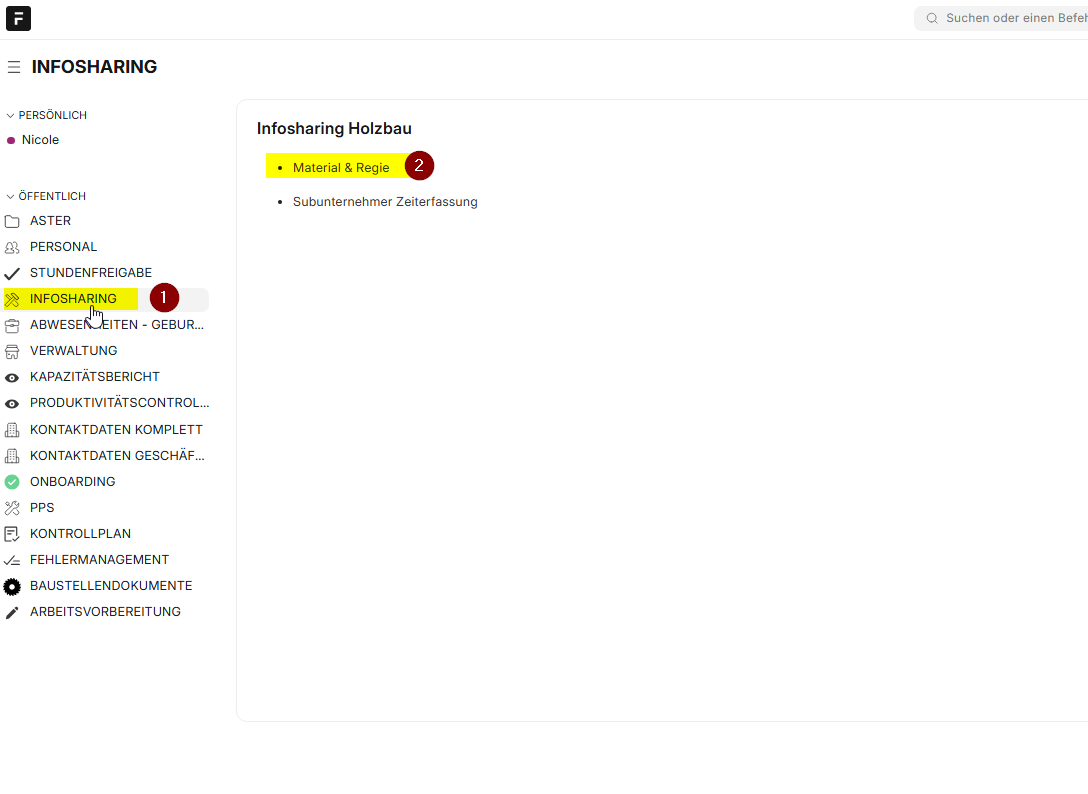The width and height of the screenshot is (1088, 794).
Task: Click the STUNDENFREIGABE checkmark icon
Action: pos(12,273)
